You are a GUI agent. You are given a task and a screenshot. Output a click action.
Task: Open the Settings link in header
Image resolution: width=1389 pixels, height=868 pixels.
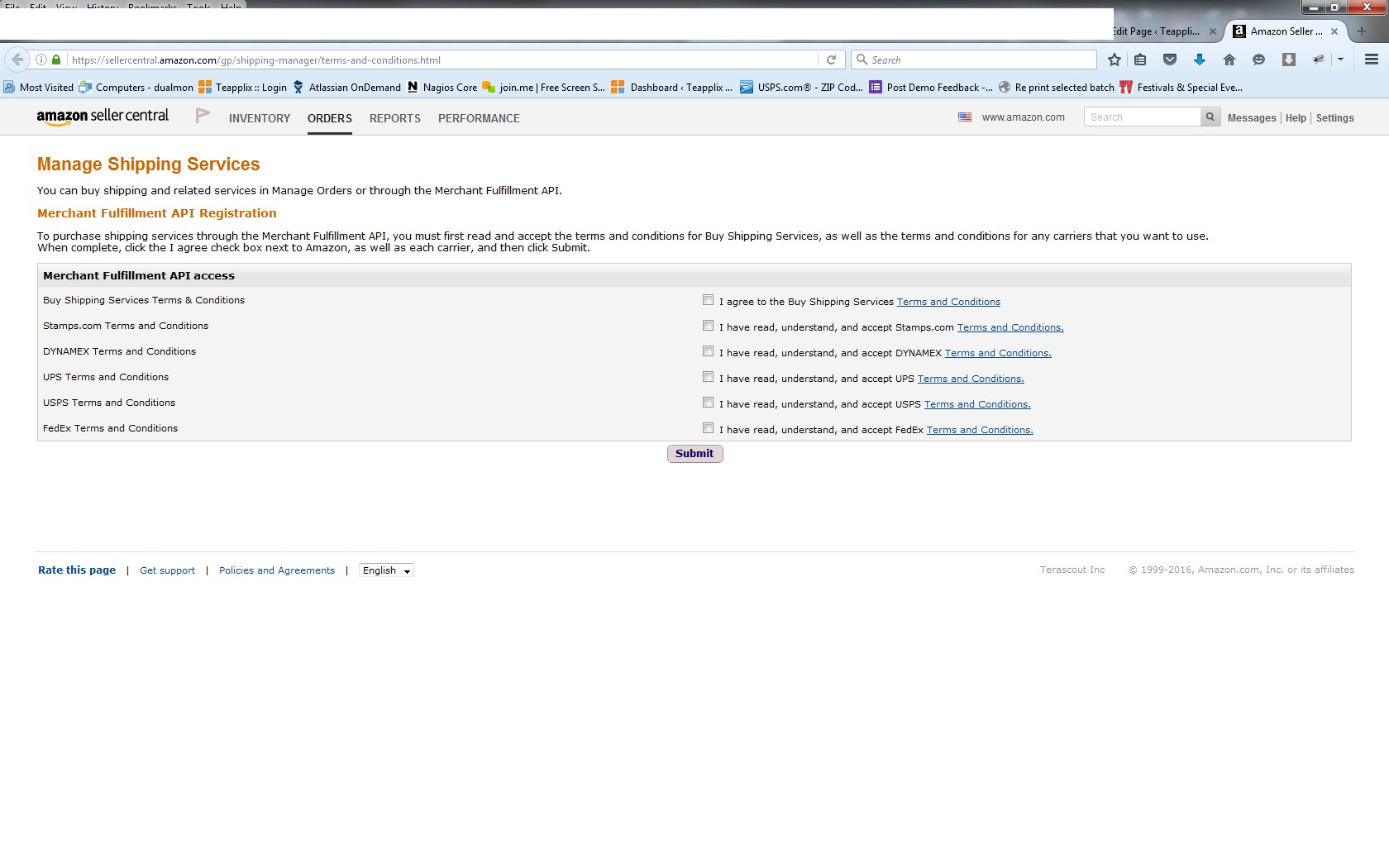tap(1335, 118)
